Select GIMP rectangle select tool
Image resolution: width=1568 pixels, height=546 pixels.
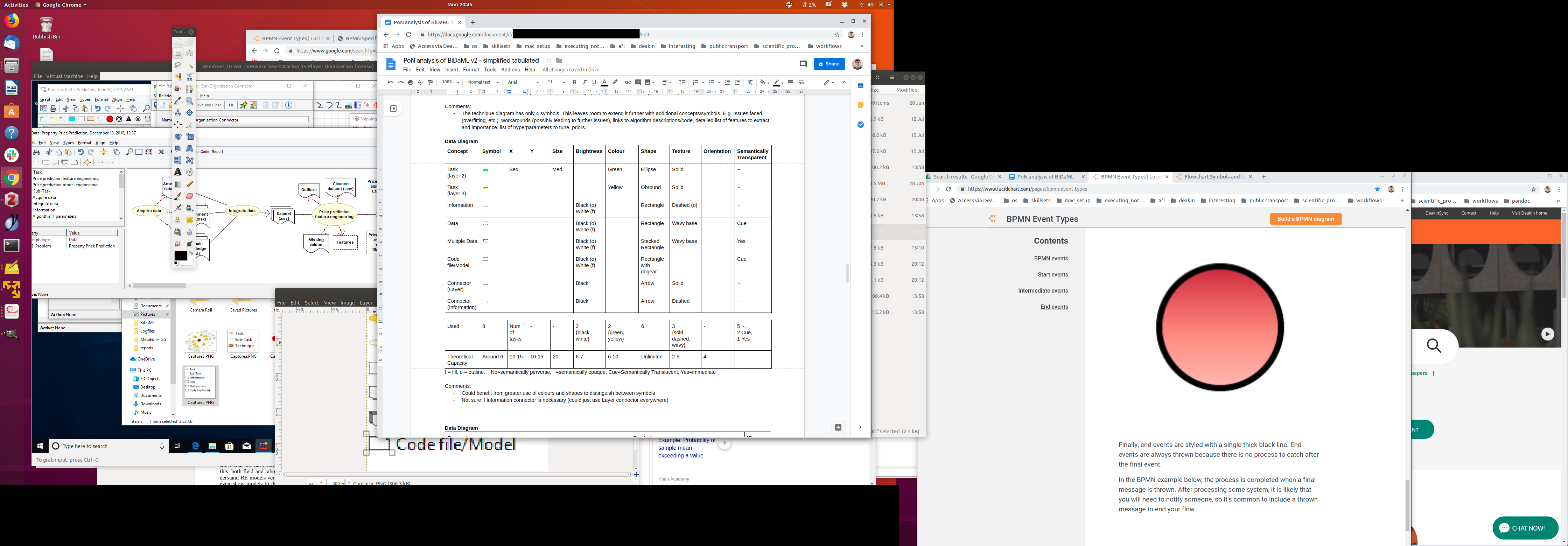pos(178,54)
